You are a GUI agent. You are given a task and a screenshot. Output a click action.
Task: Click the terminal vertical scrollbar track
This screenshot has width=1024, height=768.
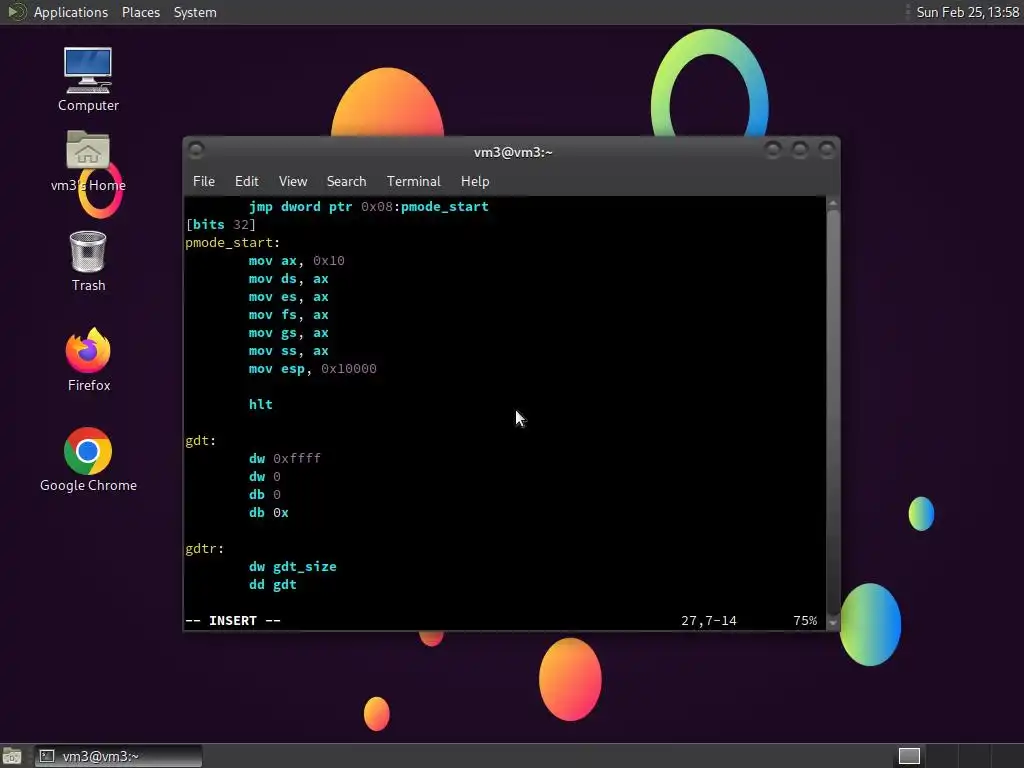[x=833, y=413]
